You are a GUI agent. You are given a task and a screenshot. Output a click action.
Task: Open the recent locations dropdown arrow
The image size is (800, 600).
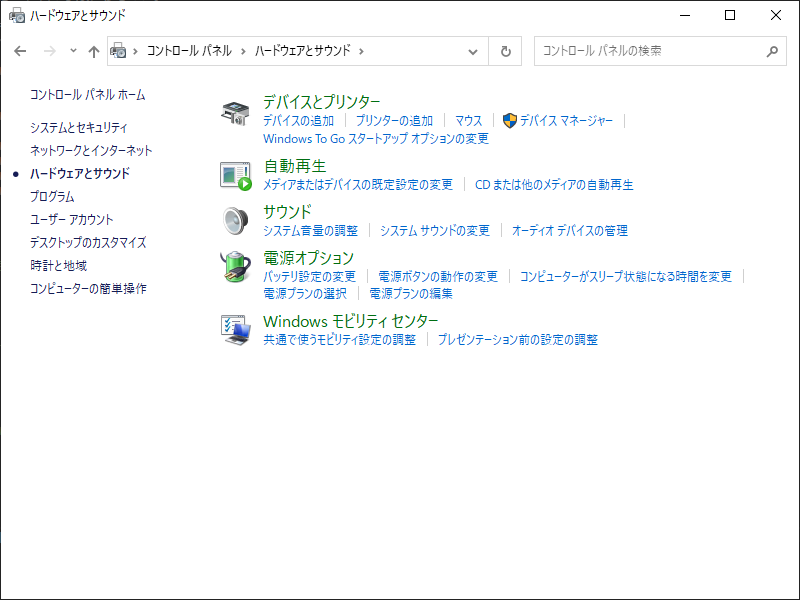tap(73, 51)
